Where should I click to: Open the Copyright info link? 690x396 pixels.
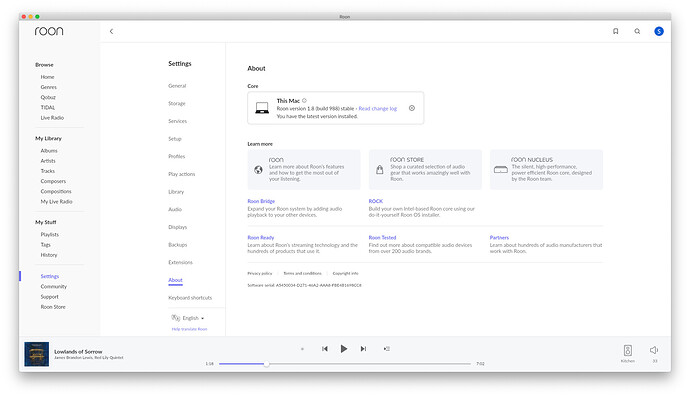(x=345, y=273)
